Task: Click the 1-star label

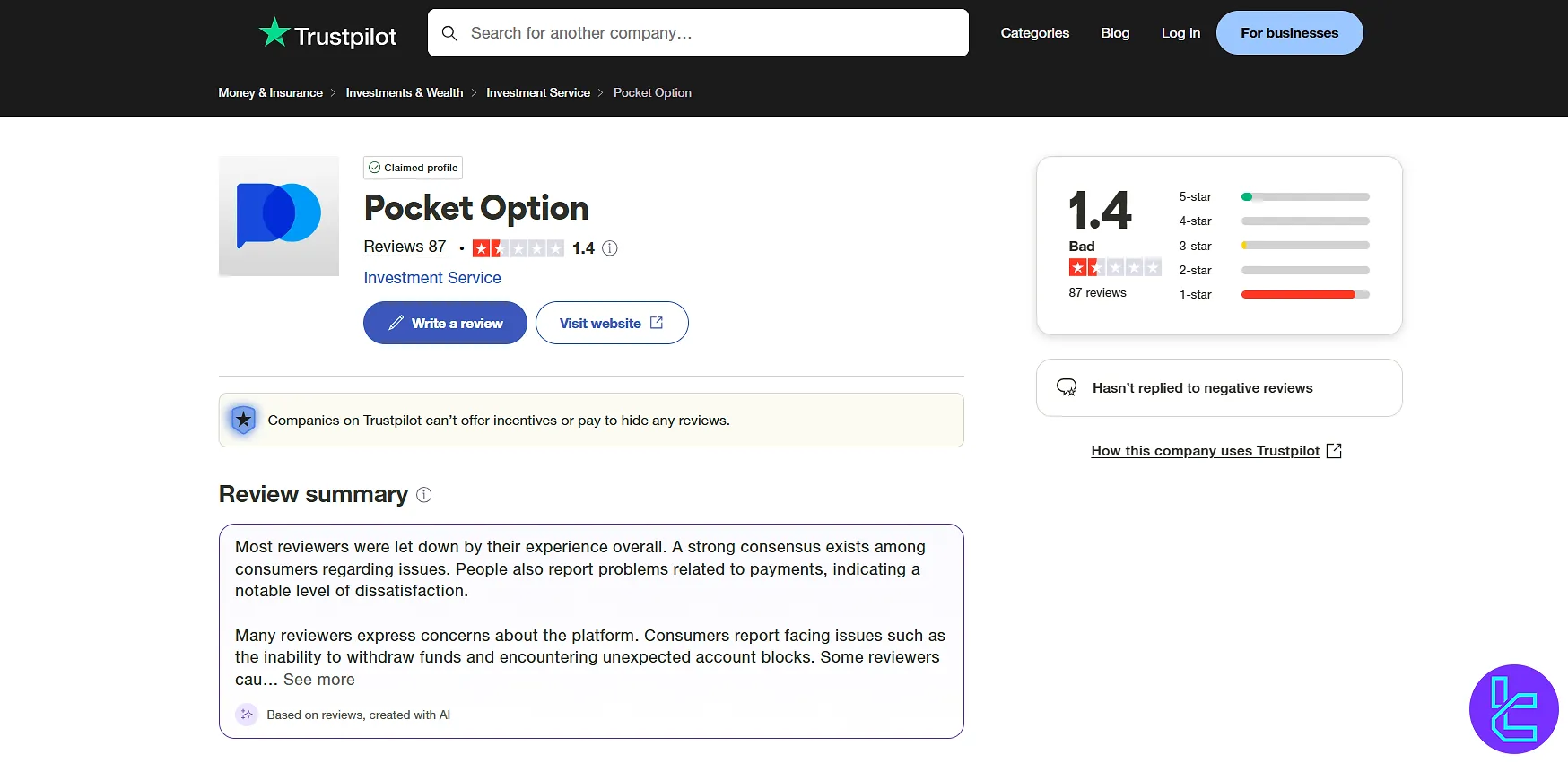Action: [1195, 294]
